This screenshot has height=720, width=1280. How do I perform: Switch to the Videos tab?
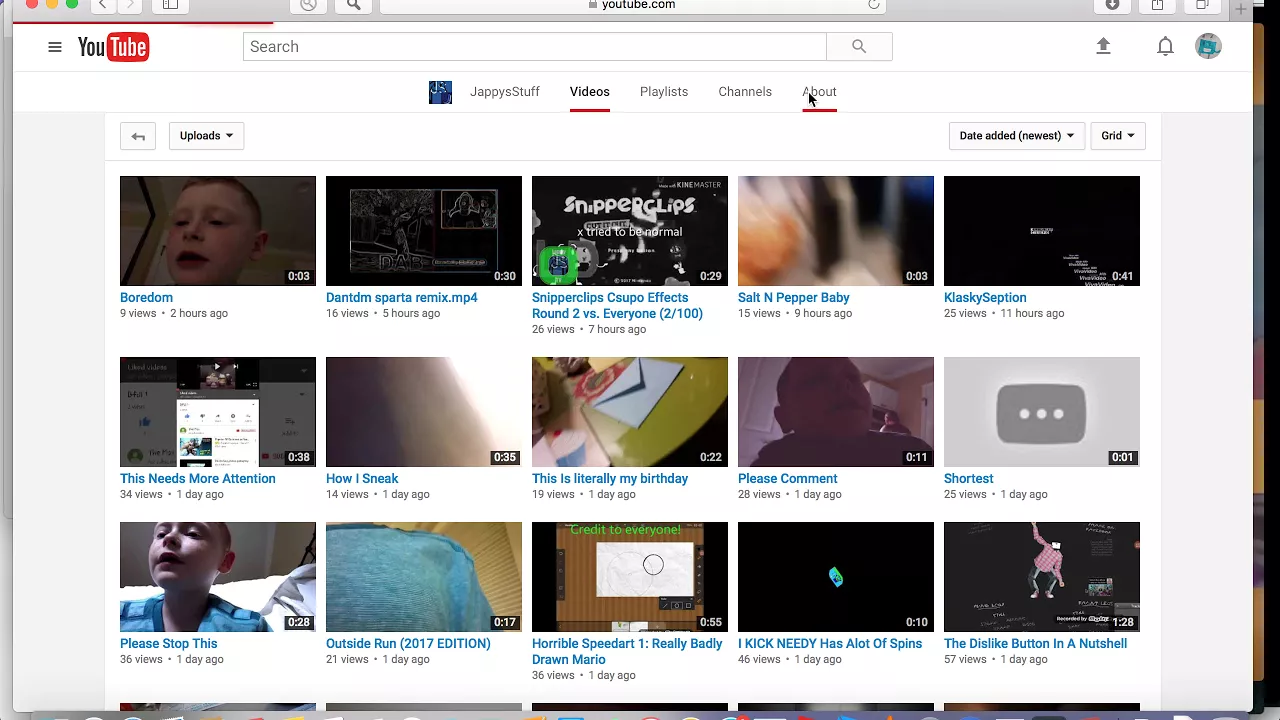590,92
